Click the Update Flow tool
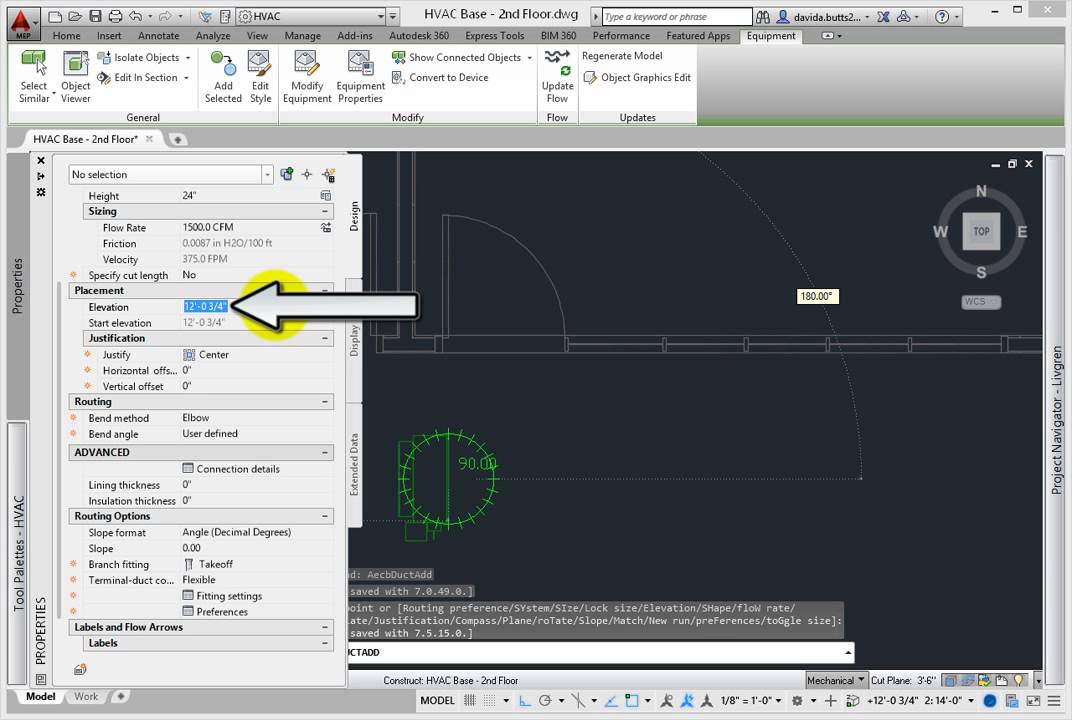This screenshot has width=1072, height=720. tap(557, 77)
